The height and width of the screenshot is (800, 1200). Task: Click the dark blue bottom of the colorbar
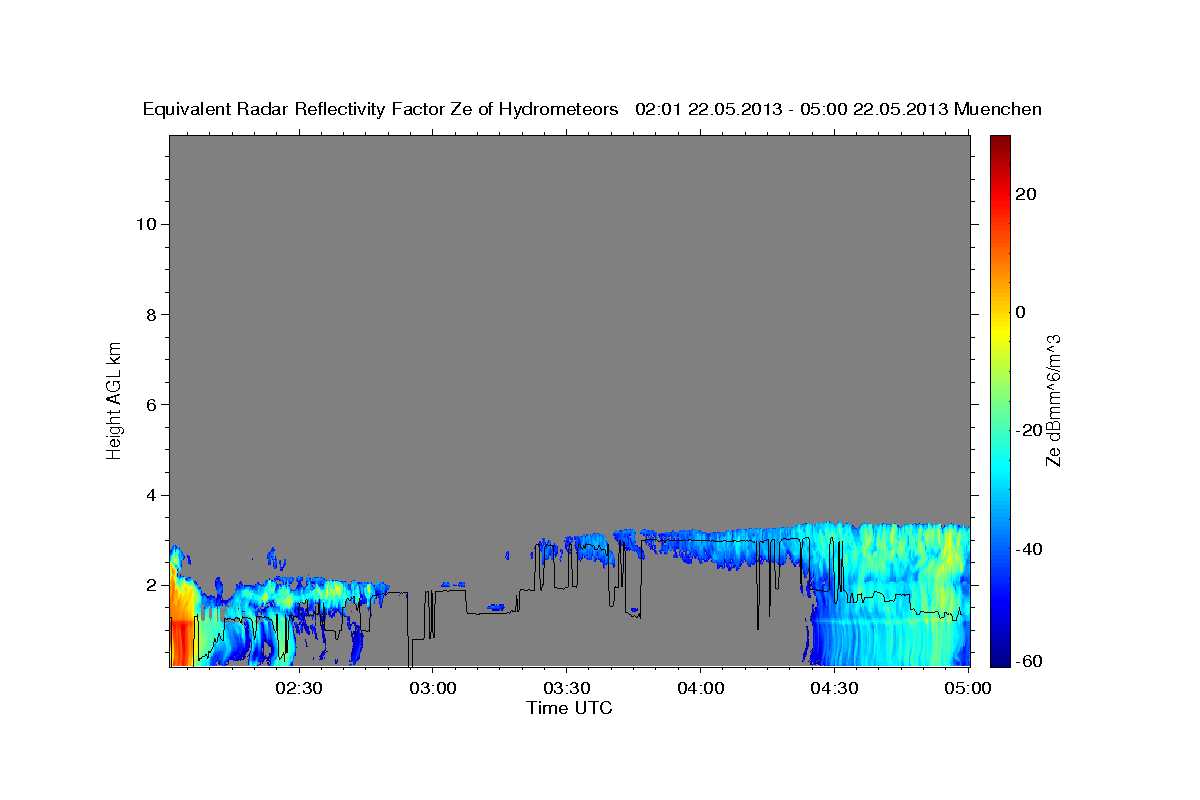pos(1000,655)
